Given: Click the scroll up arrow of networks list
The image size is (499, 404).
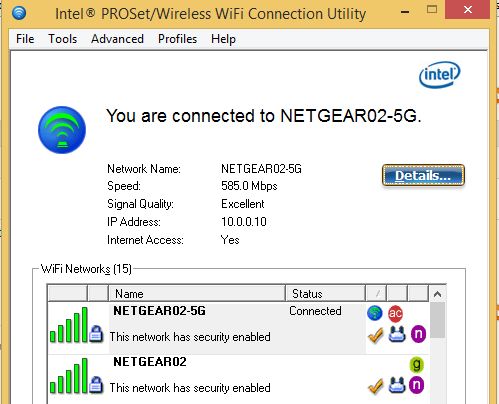Looking at the screenshot, I should 437,294.
